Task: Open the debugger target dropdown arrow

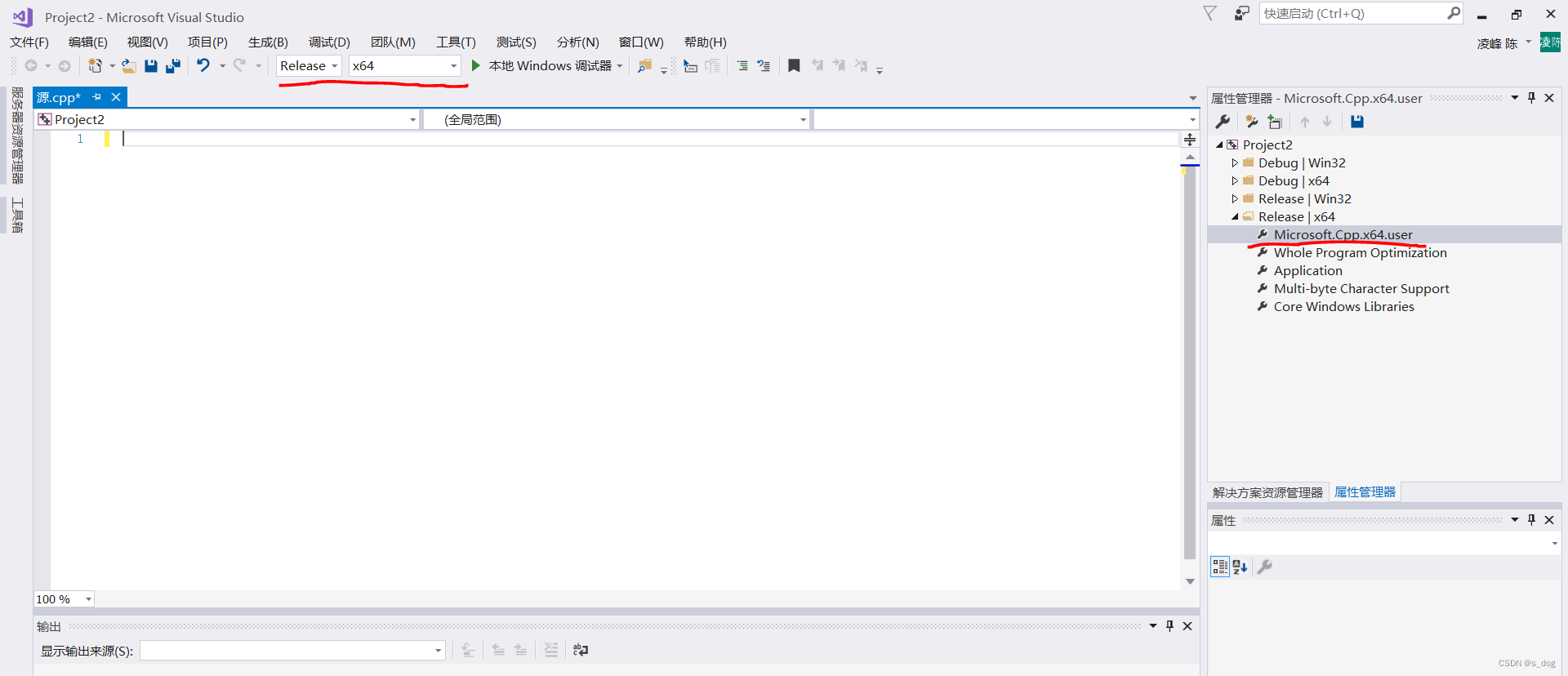Action: [620, 66]
